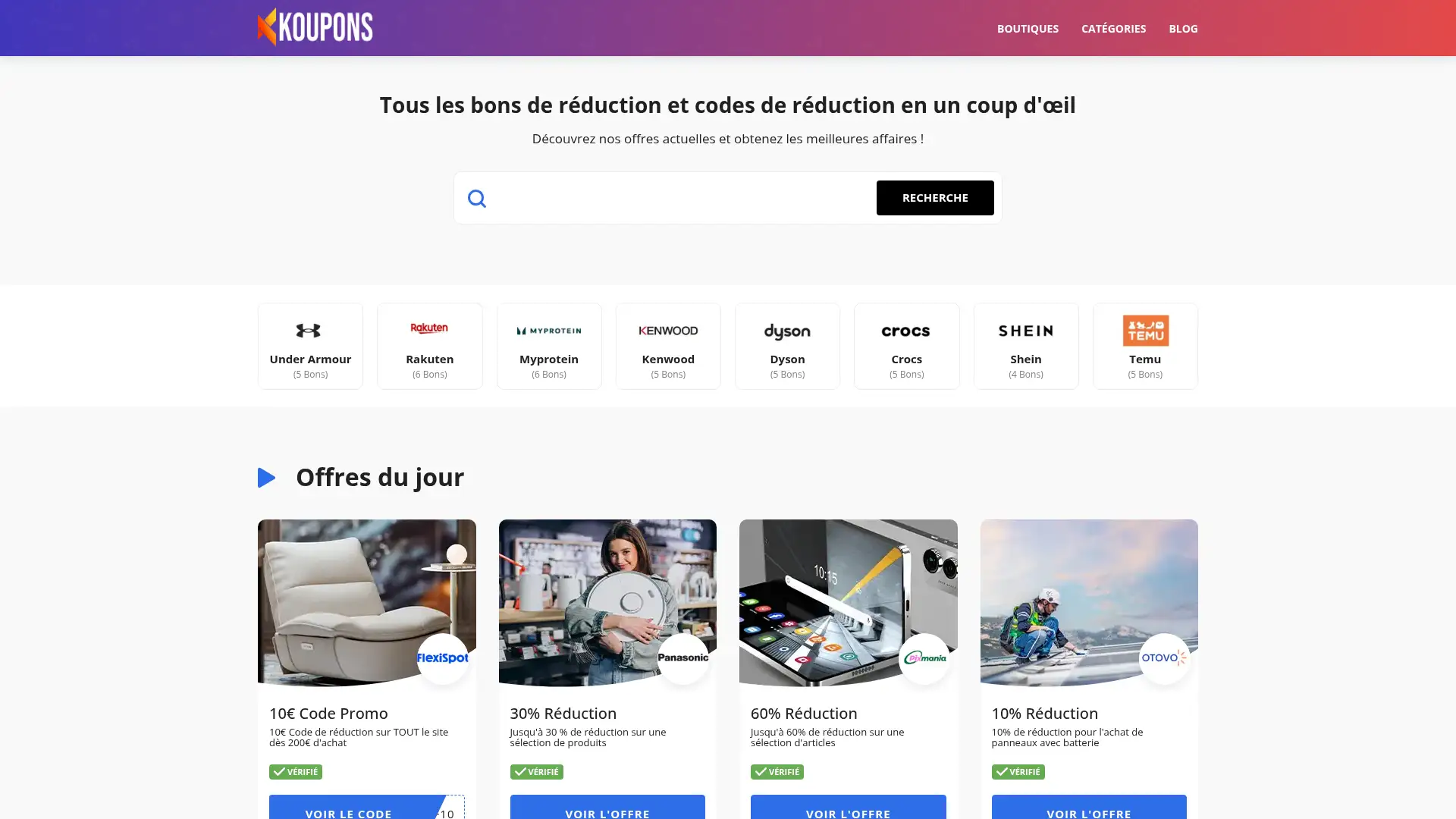Click Voir le code for FlexiSpot

[x=366, y=807]
